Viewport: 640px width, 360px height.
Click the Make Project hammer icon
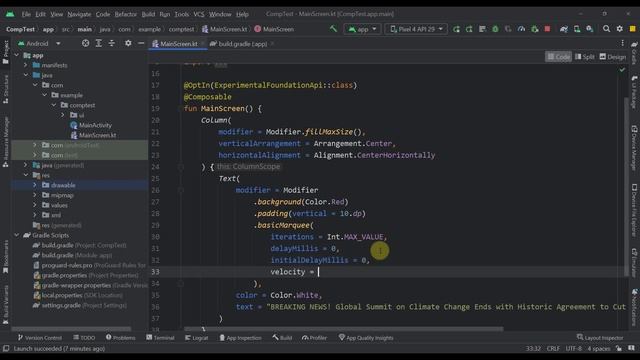pos(333,29)
